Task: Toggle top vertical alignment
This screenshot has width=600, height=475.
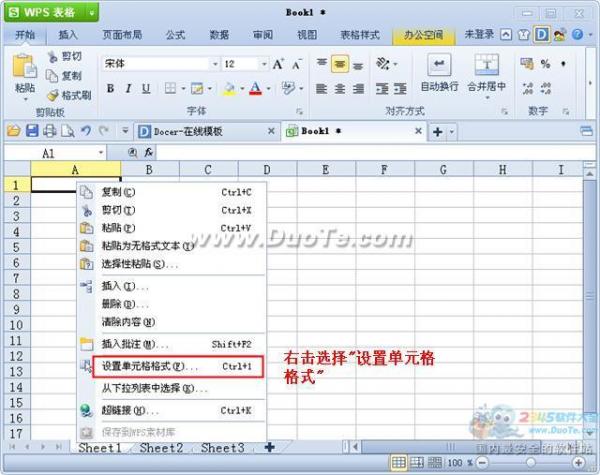Action: [321, 64]
